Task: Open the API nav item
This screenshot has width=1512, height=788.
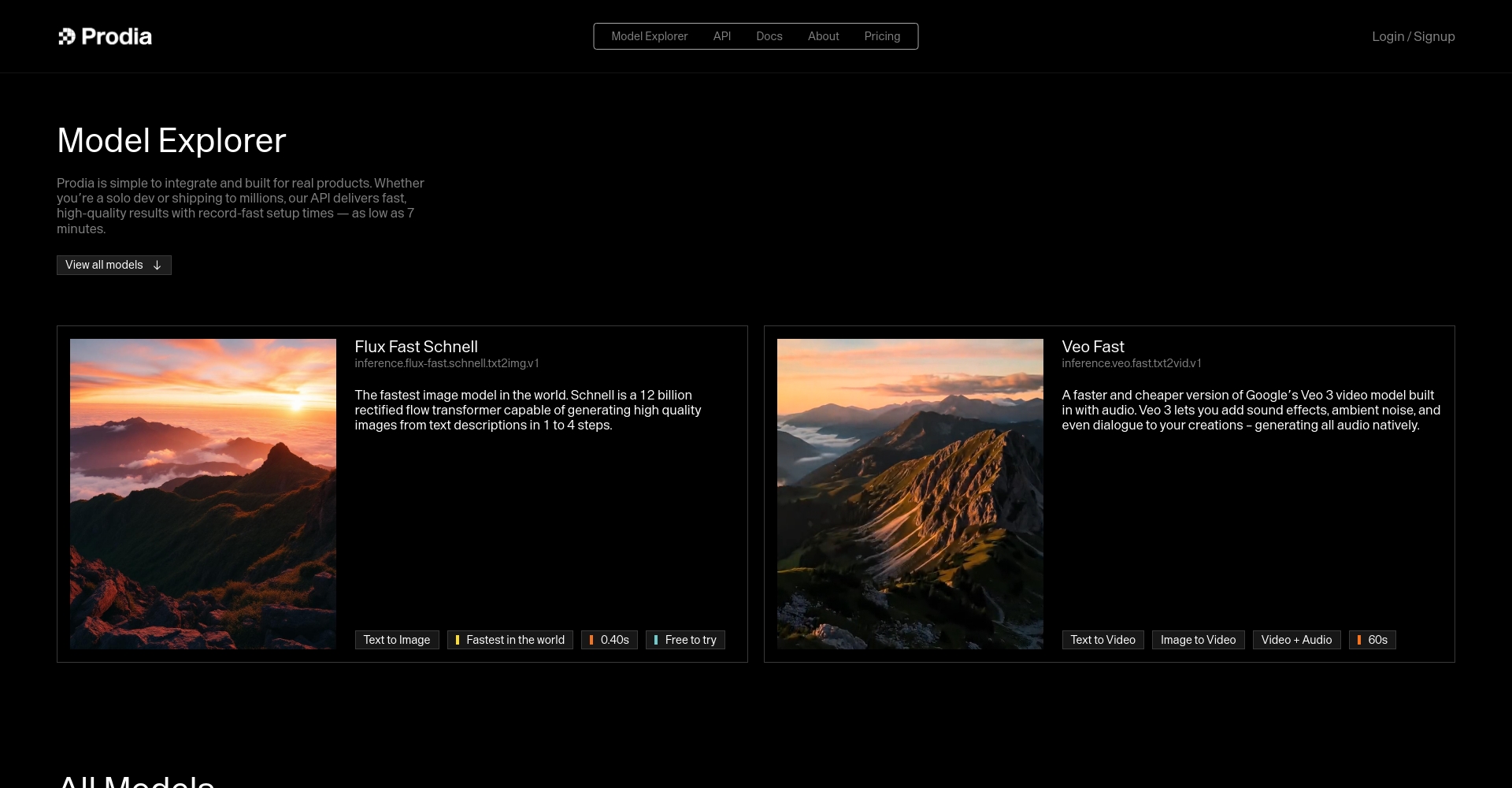Action: (722, 36)
